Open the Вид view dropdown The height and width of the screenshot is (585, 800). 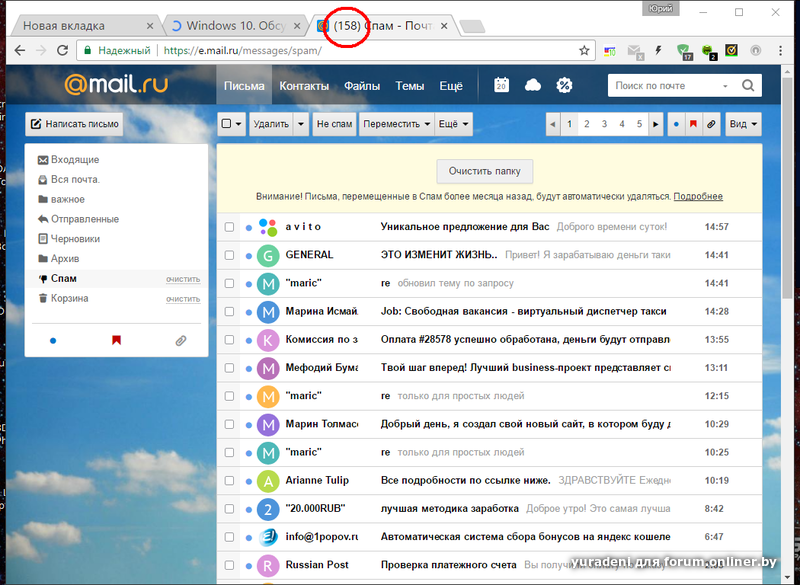click(x=743, y=124)
